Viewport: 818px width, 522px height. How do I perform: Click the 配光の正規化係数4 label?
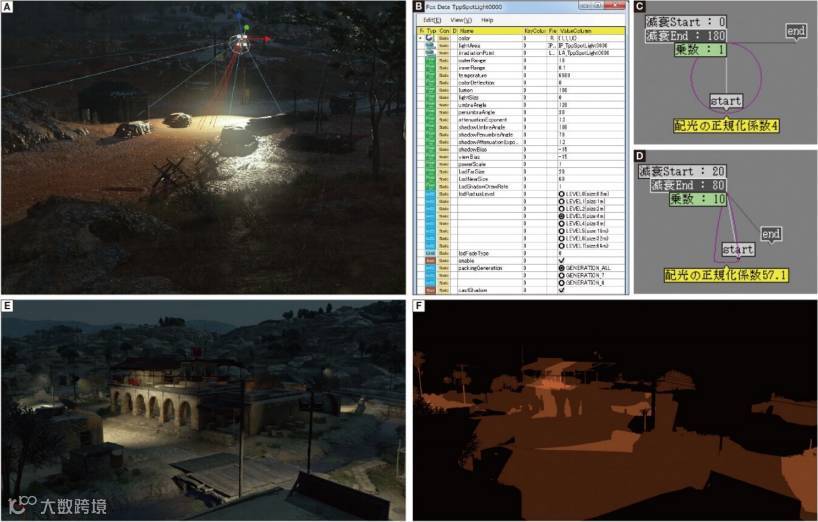[726, 126]
